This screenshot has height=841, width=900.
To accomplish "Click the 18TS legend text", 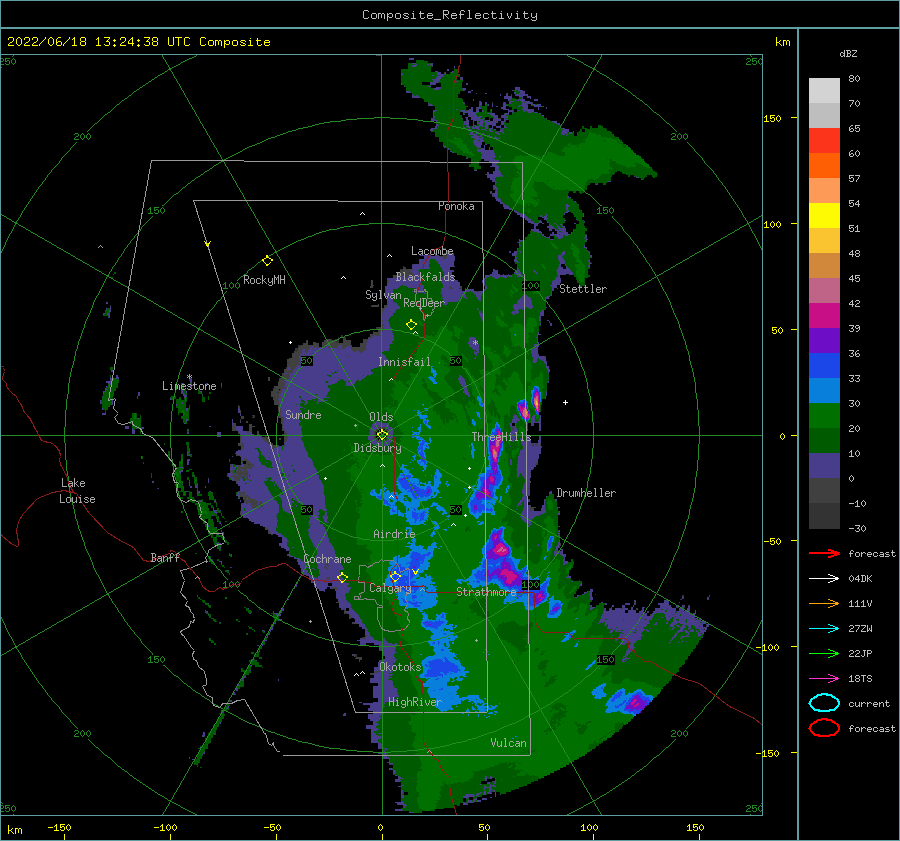I will (x=860, y=679).
